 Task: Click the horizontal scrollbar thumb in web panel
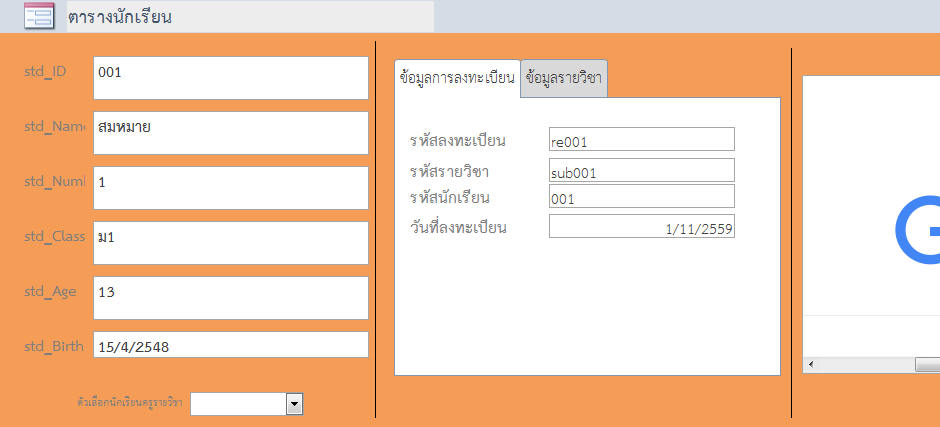point(927,365)
